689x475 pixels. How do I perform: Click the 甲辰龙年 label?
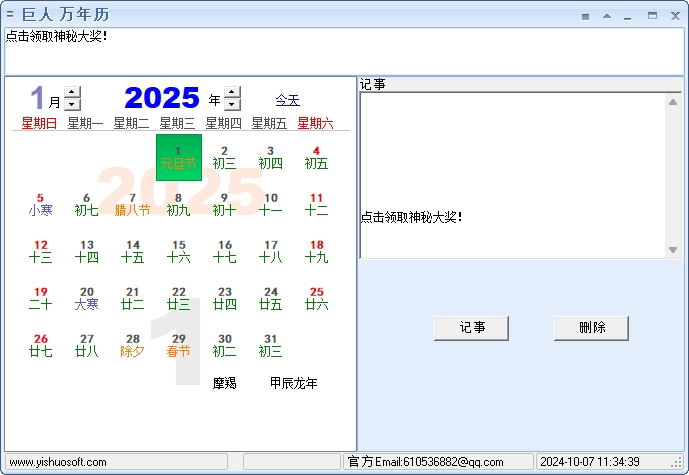(x=294, y=383)
